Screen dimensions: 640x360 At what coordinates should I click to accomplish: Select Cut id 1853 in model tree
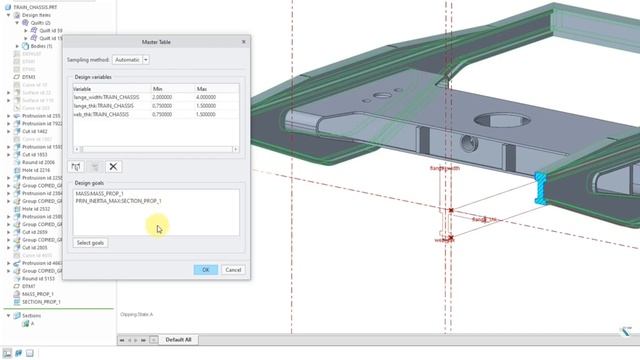35,155
